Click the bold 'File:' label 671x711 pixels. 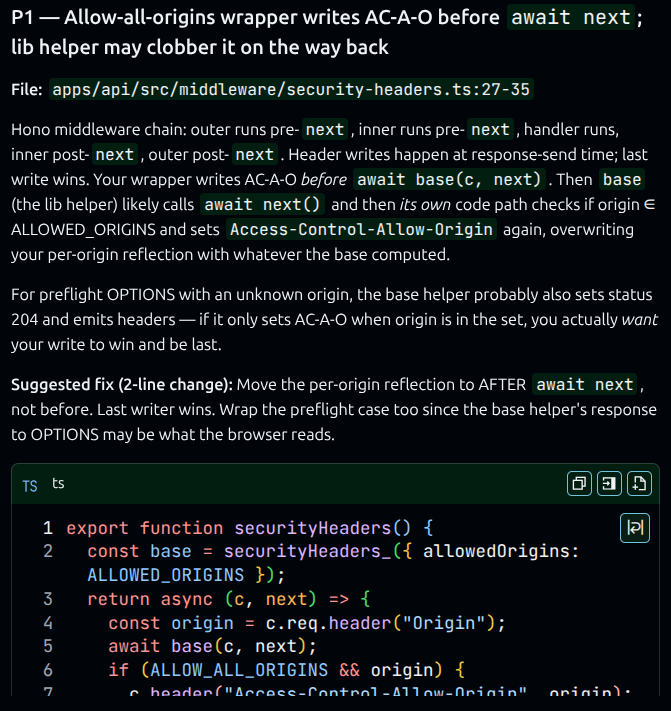pyautogui.click(x=27, y=89)
